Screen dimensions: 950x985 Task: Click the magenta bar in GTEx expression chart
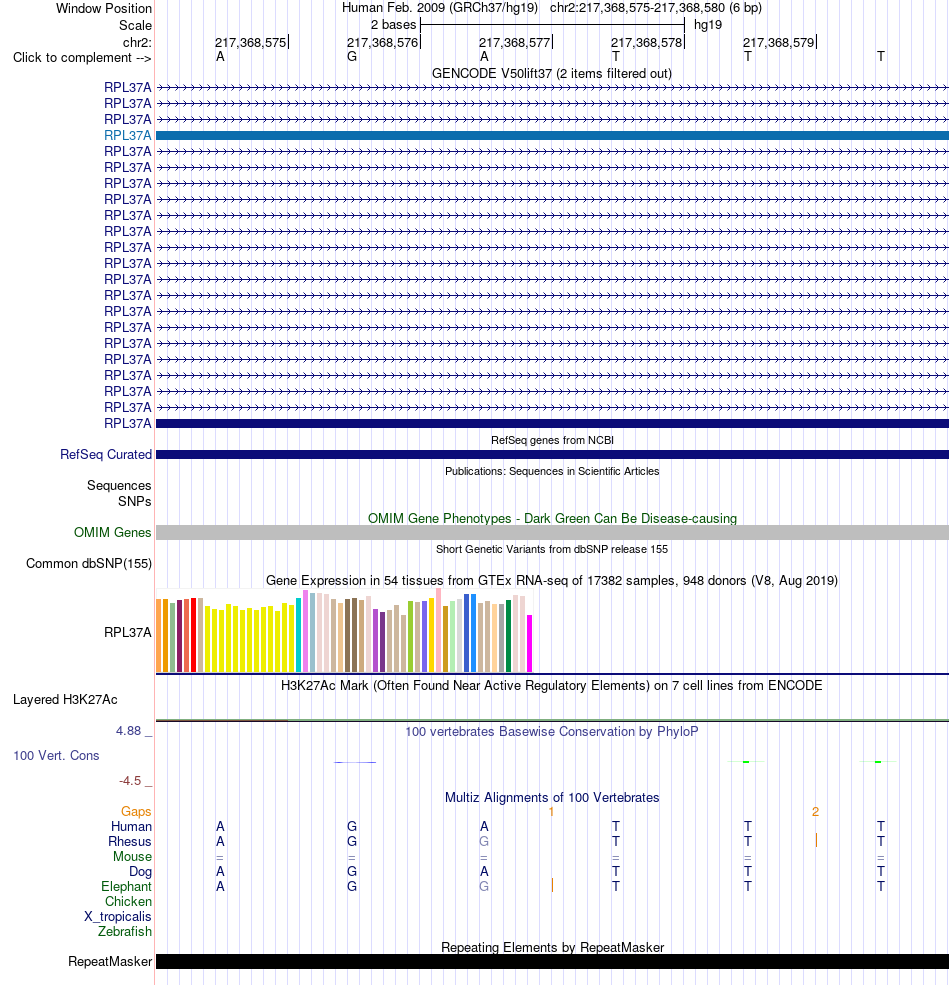(530, 643)
